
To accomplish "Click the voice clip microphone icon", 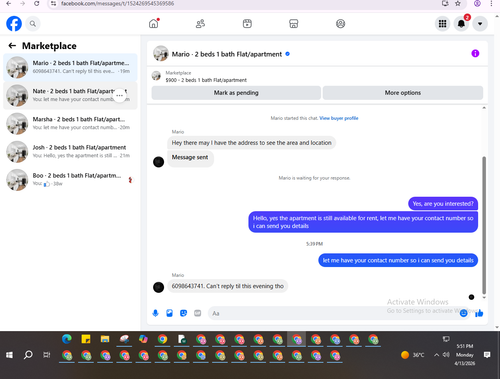I will (x=155, y=313).
